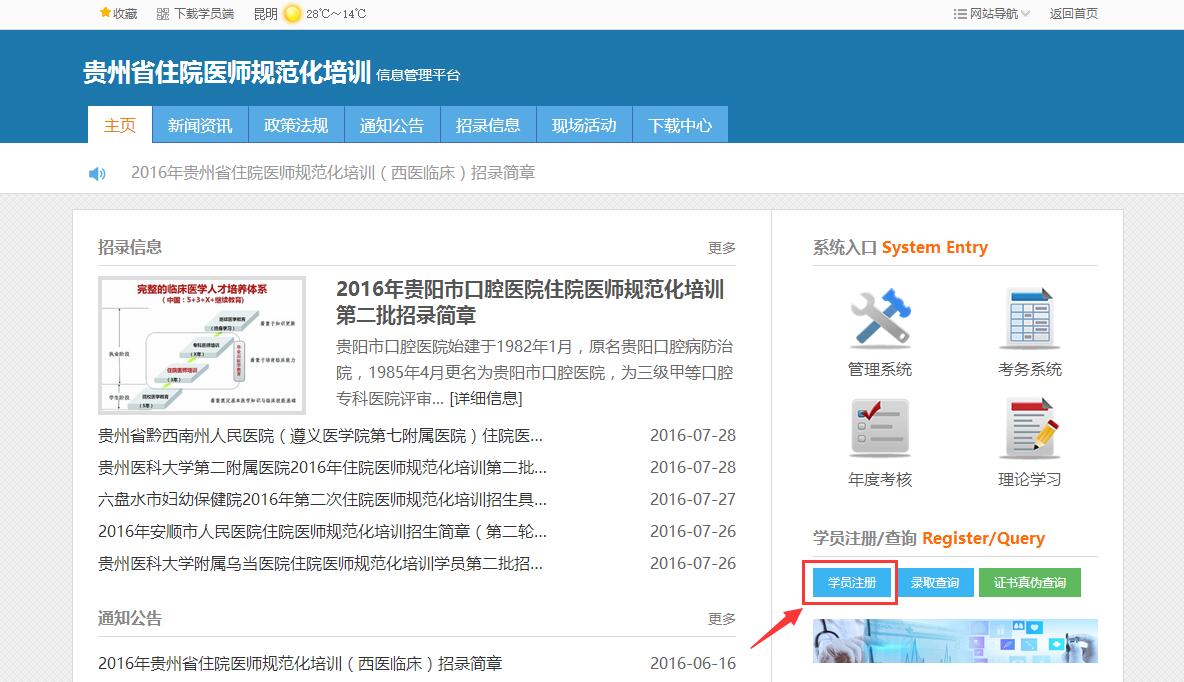Click the 证书真伪查询 green button

(1029, 583)
